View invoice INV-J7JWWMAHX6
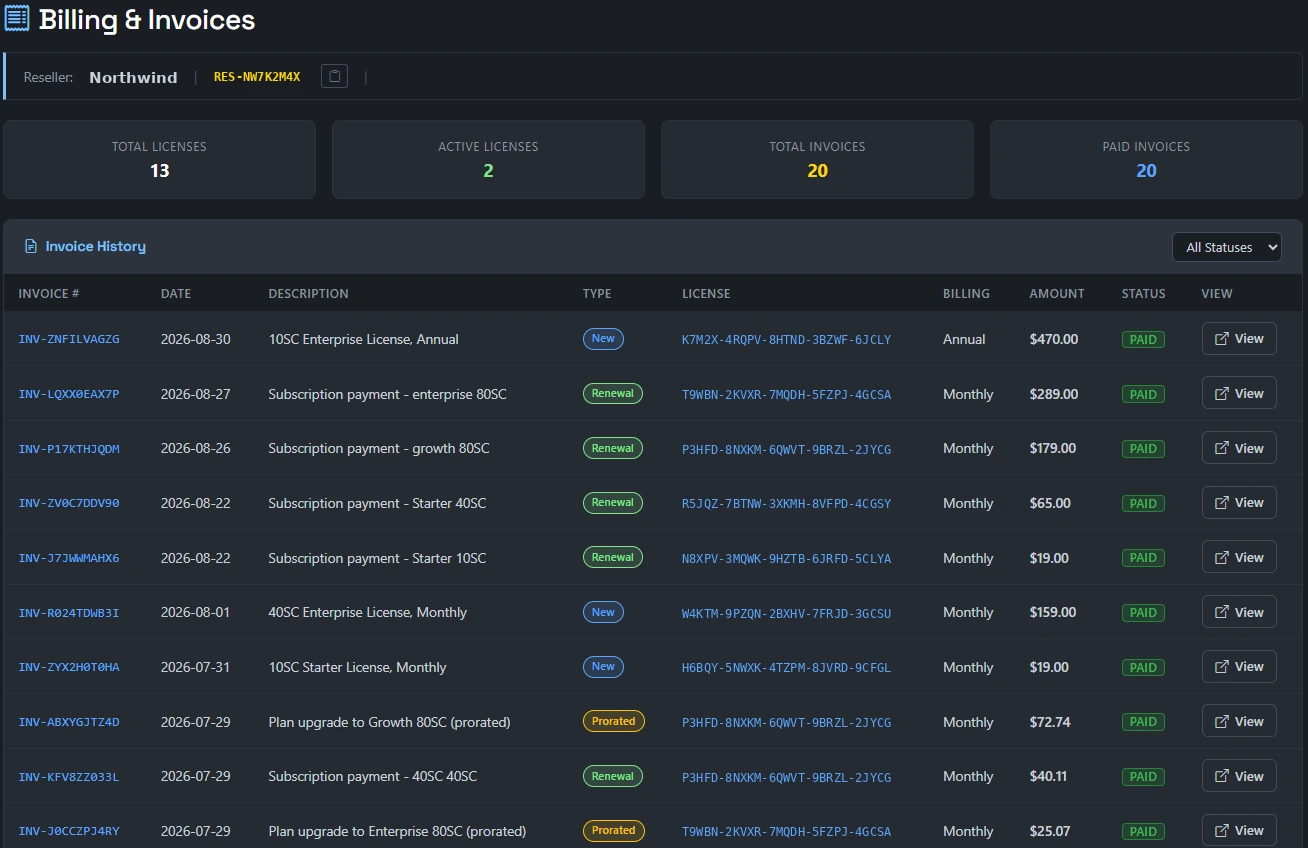Viewport: 1308px width, 848px height. click(x=1239, y=558)
